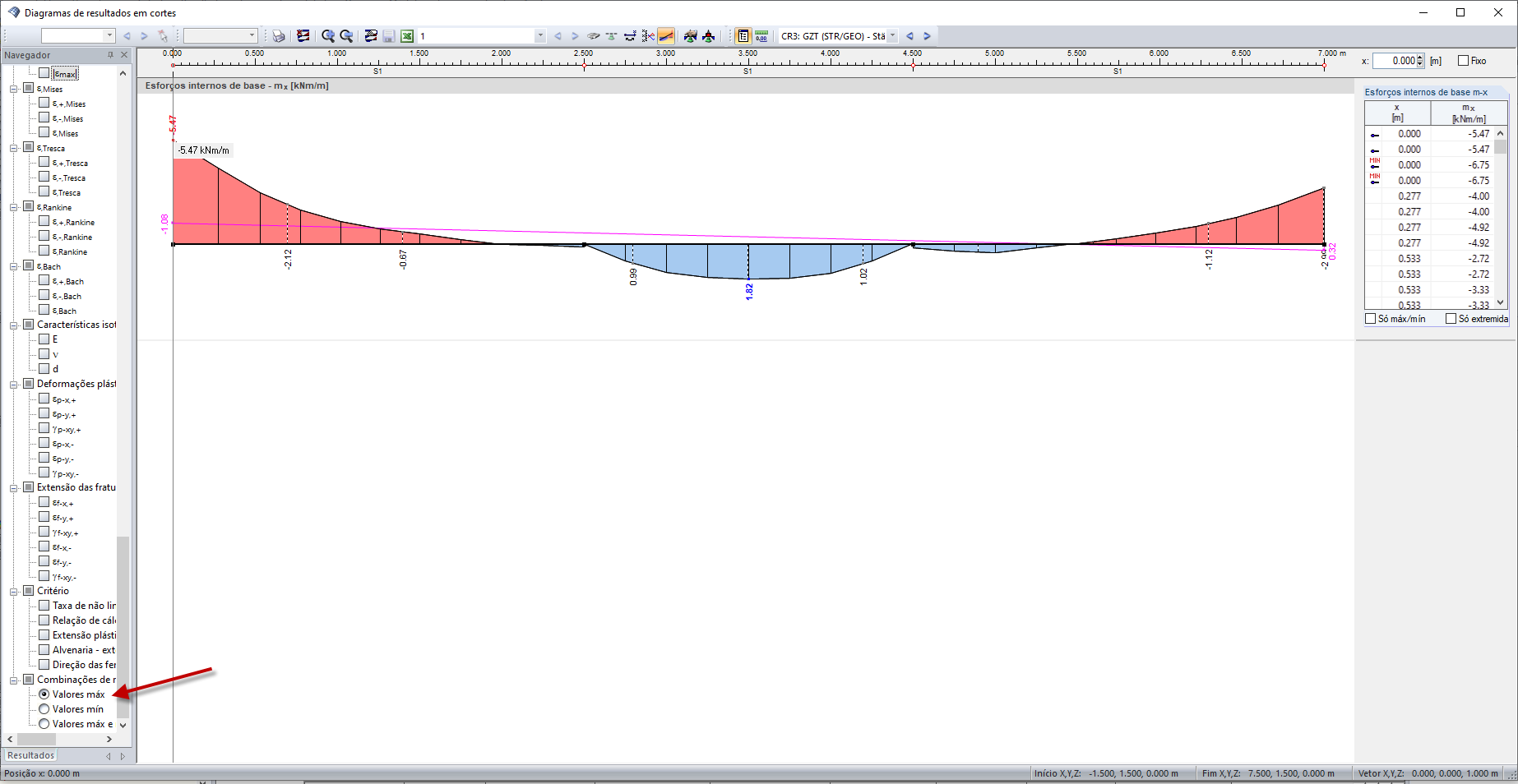The height and width of the screenshot is (784, 1518).
Task: Select the Valores máx radio button
Action: pyautogui.click(x=44, y=694)
